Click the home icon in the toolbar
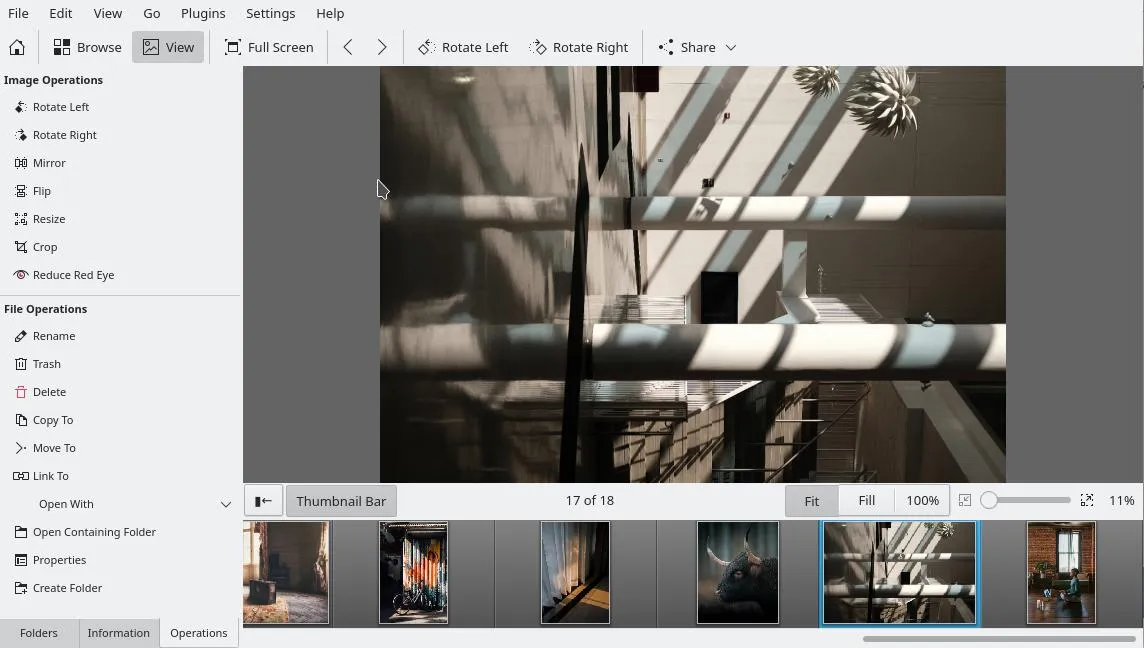 (x=16, y=46)
